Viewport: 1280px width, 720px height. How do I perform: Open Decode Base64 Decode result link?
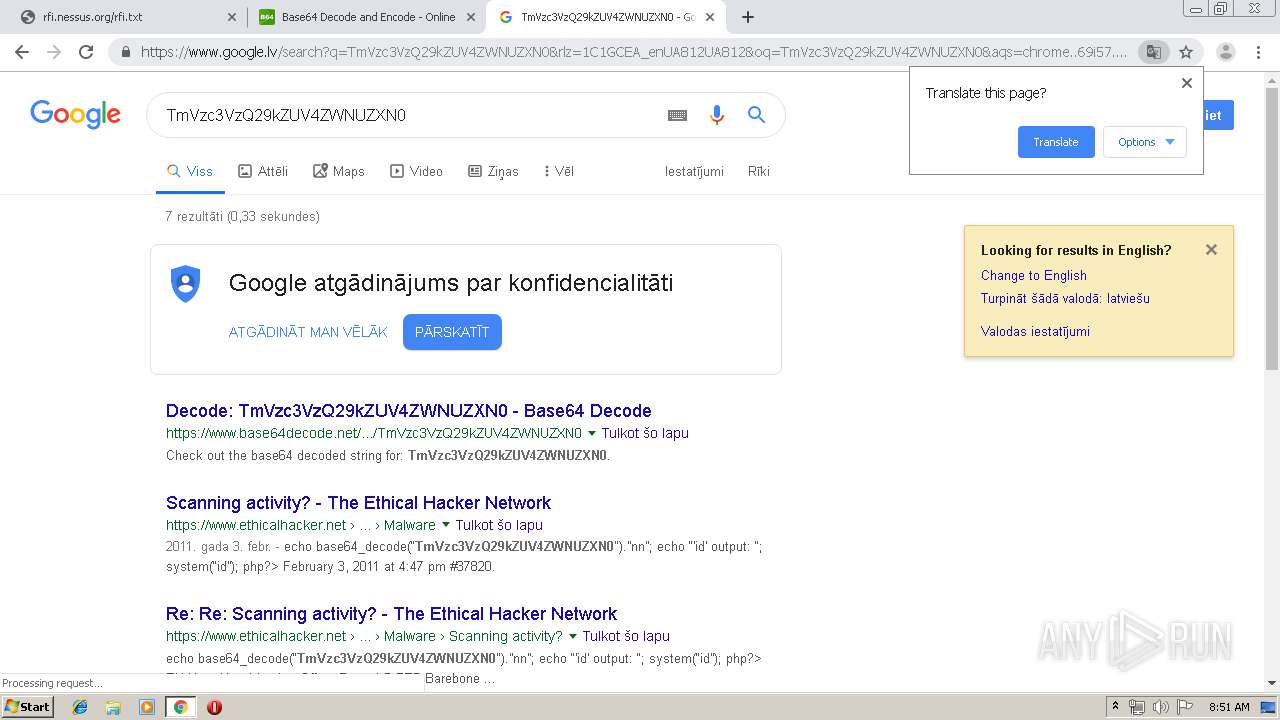[x=408, y=410]
